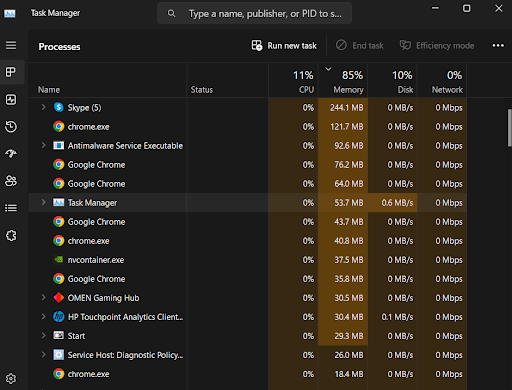This screenshot has height=390, width=512.
Task: Open the hamburger navigation menu
Action: click(11, 45)
